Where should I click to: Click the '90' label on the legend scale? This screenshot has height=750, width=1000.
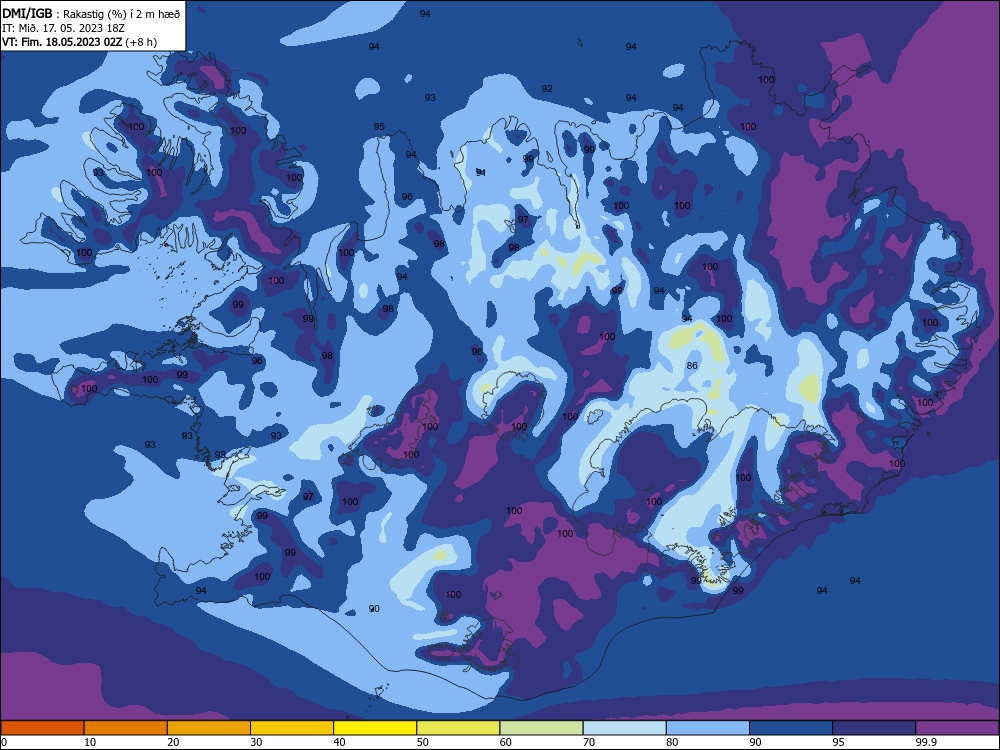[755, 742]
